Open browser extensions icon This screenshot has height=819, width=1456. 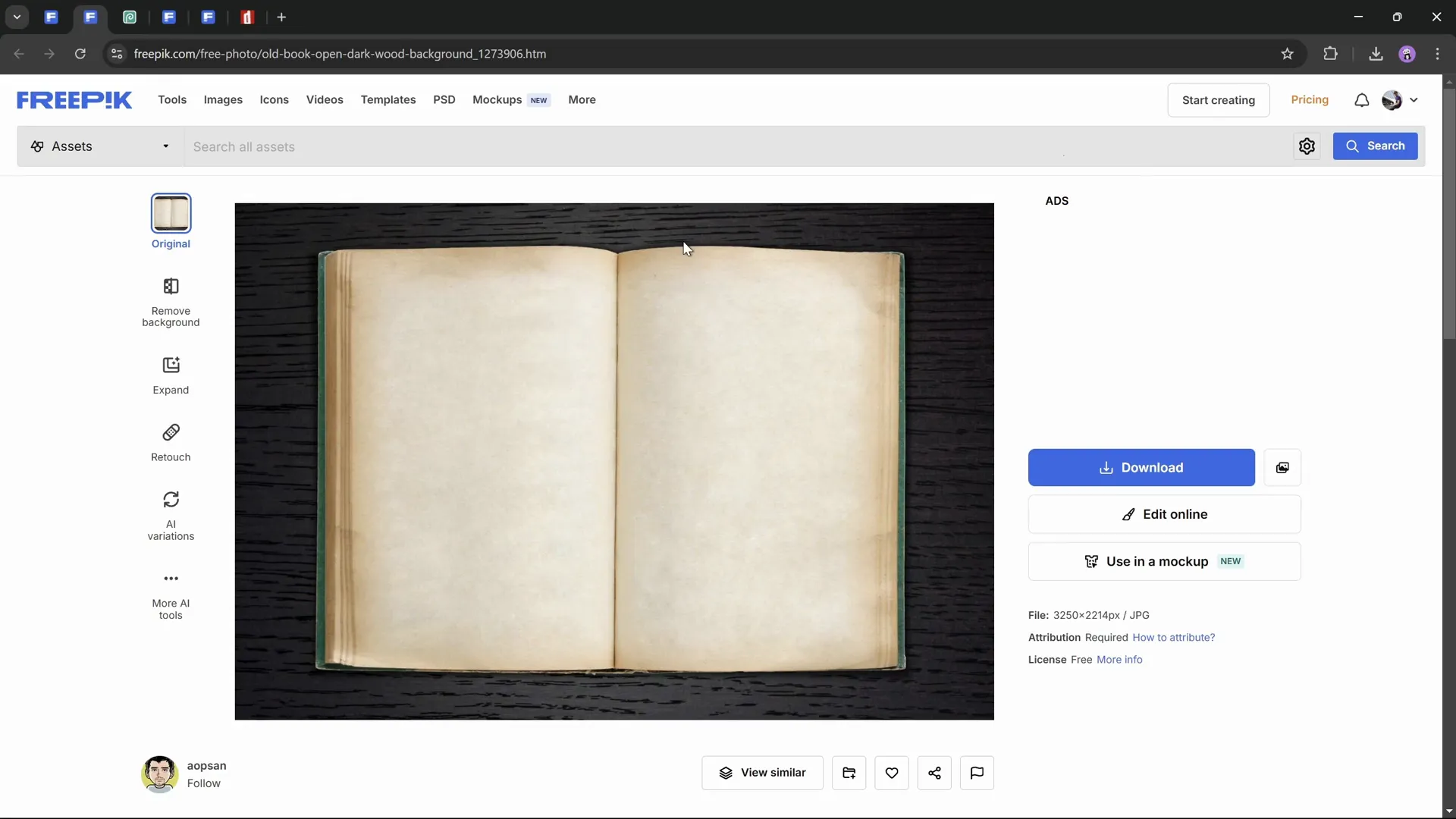[x=1330, y=54]
